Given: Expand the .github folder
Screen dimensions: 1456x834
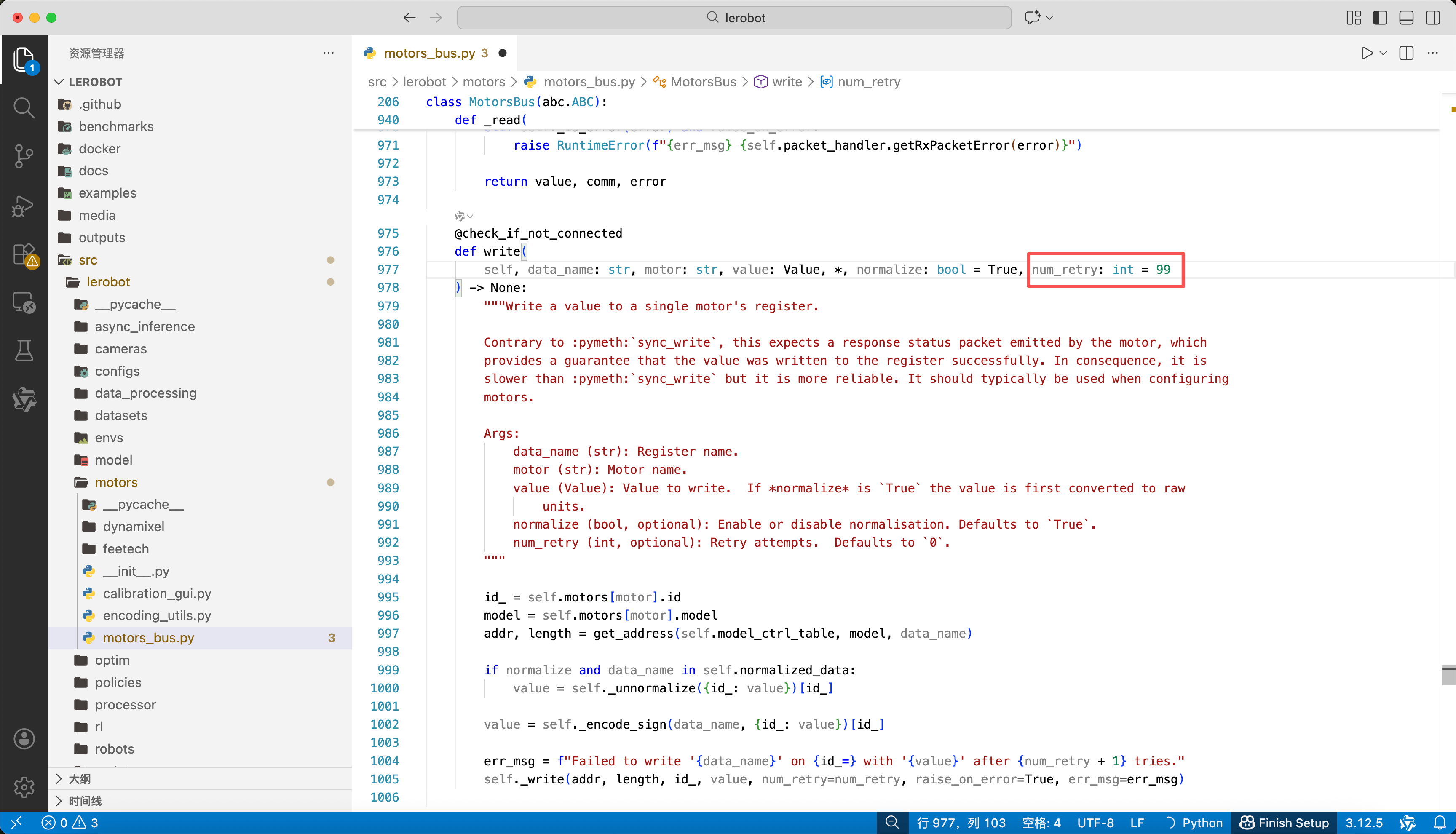Looking at the screenshot, I should click(x=201, y=104).
